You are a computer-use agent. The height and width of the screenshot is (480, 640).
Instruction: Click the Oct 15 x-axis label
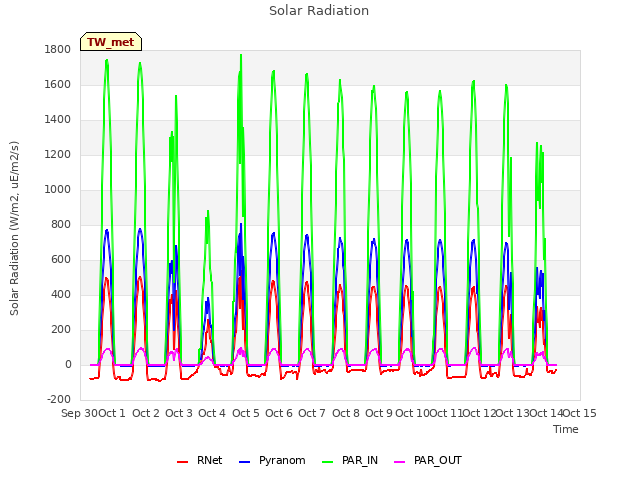pos(580,413)
